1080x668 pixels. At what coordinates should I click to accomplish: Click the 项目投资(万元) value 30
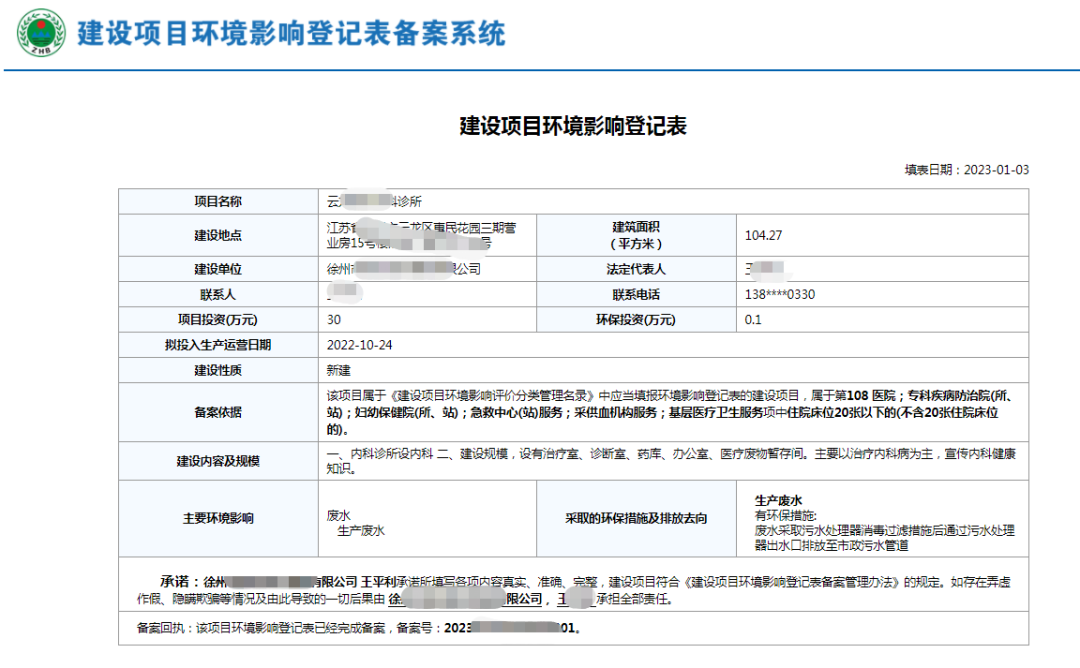pos(334,320)
